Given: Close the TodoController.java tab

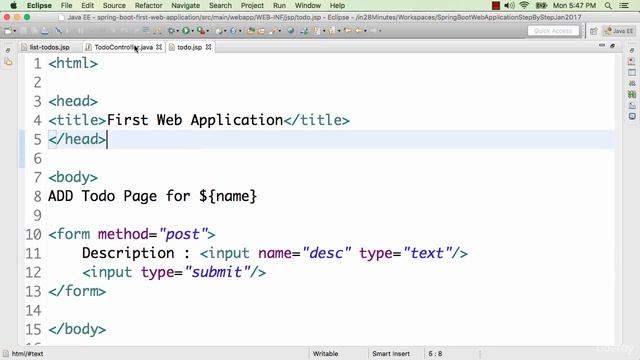Looking at the screenshot, I should click(159, 47).
